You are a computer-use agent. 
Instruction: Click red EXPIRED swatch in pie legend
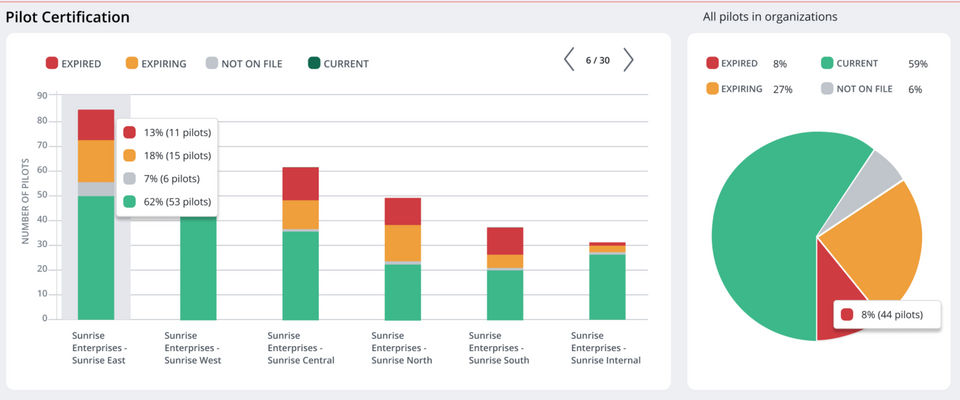(x=713, y=63)
